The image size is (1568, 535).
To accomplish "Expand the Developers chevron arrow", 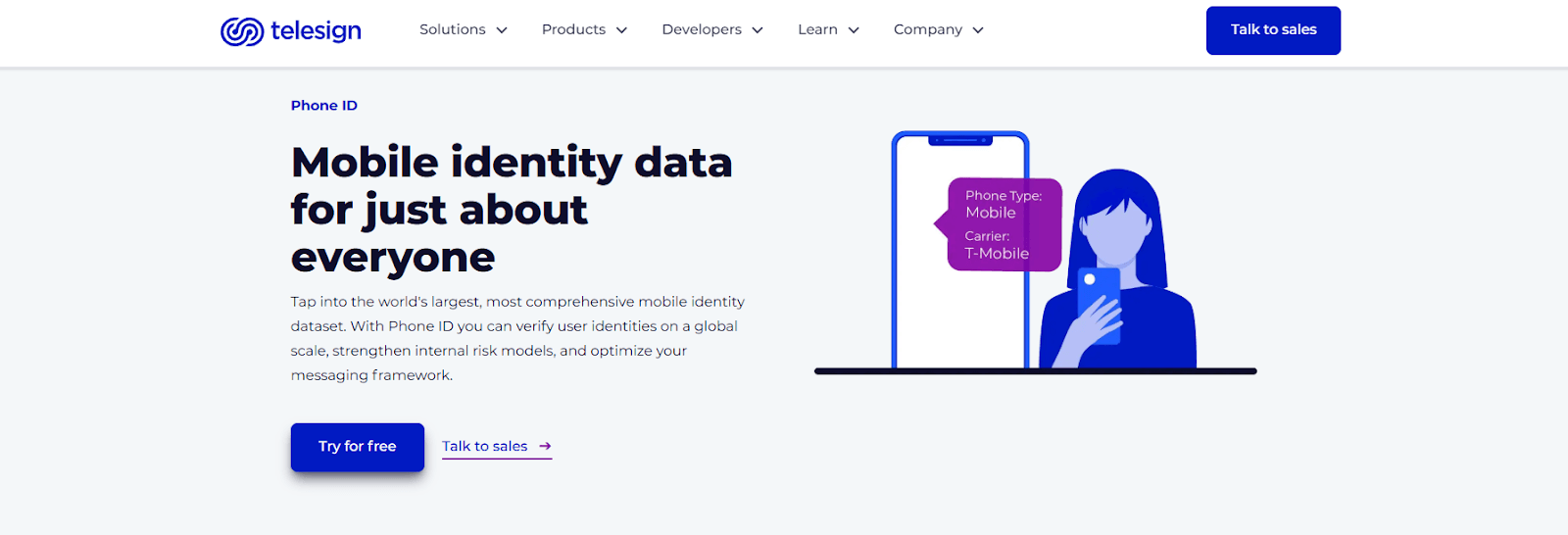I will pyautogui.click(x=758, y=30).
